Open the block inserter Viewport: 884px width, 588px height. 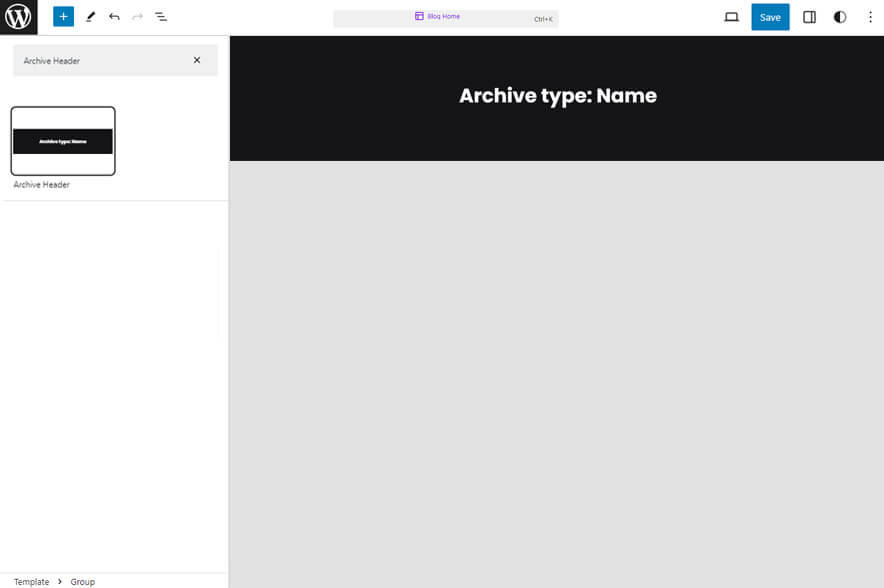click(62, 17)
